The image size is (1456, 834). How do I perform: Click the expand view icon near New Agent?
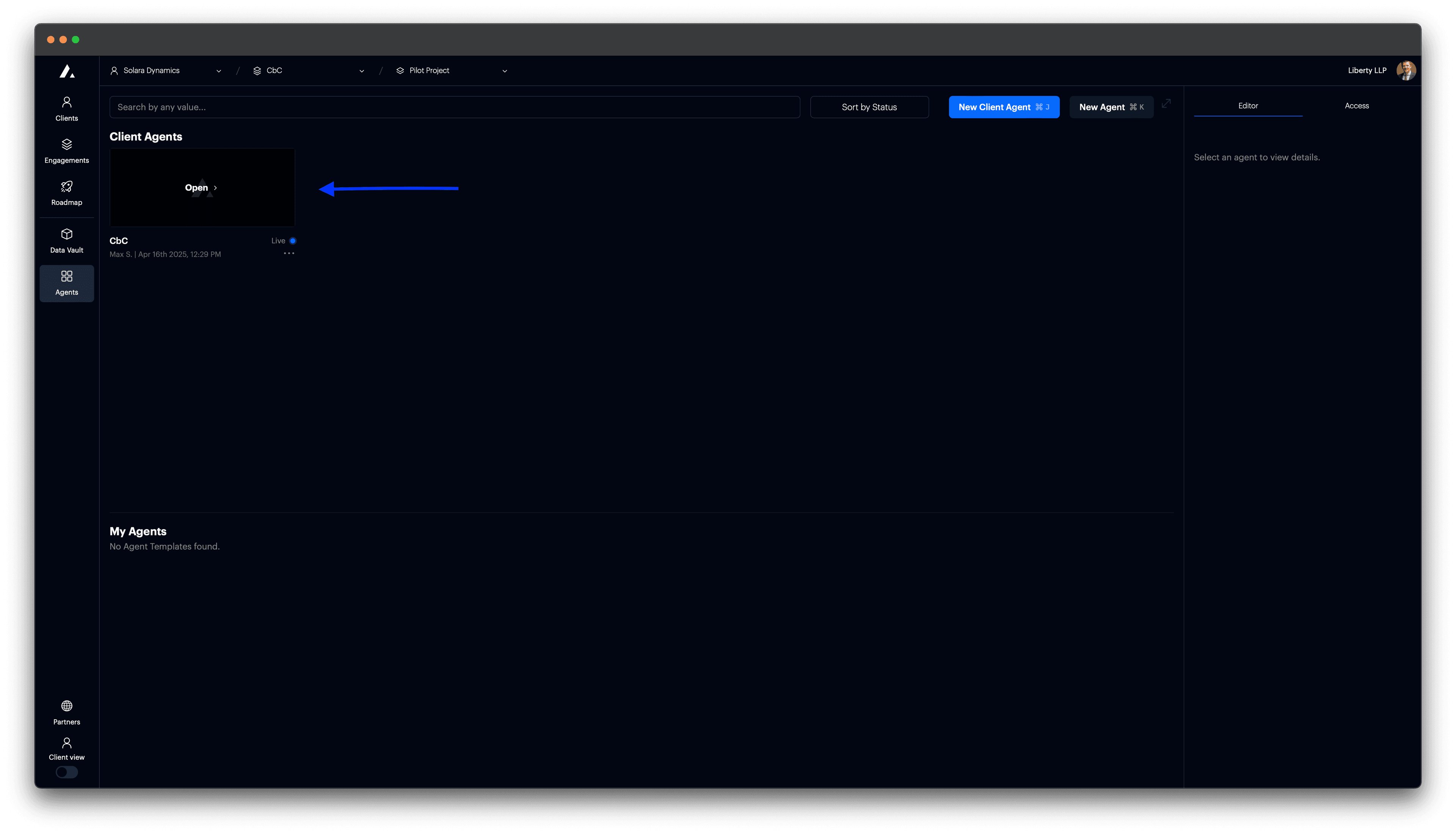pos(1166,104)
